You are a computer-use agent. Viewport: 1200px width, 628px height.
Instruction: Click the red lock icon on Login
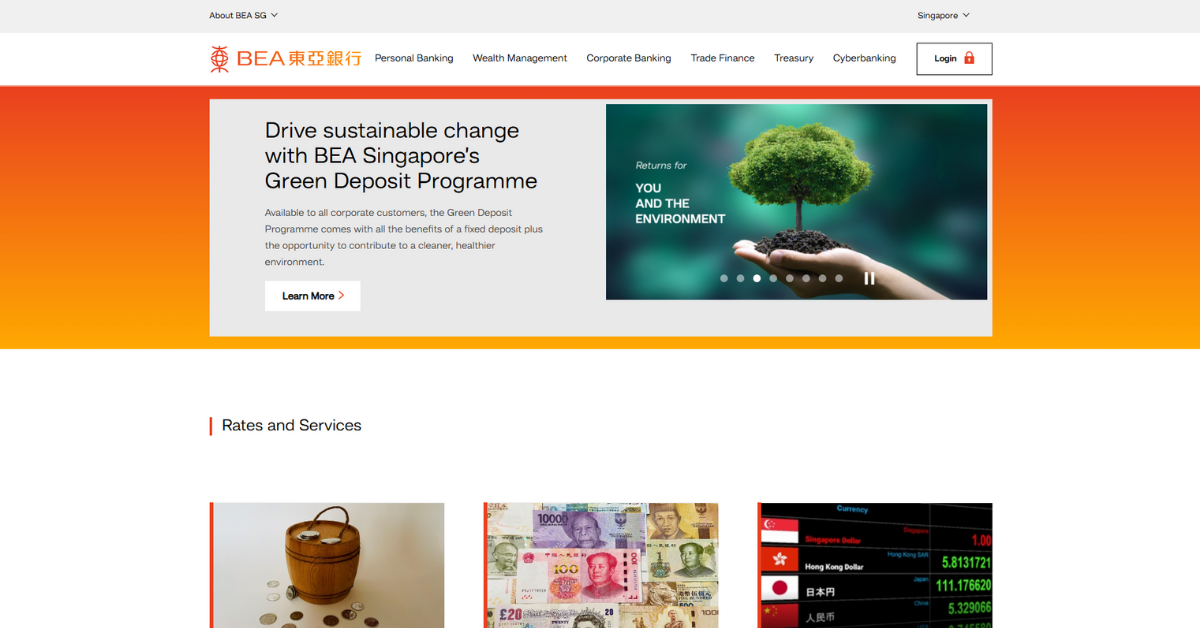pos(969,58)
